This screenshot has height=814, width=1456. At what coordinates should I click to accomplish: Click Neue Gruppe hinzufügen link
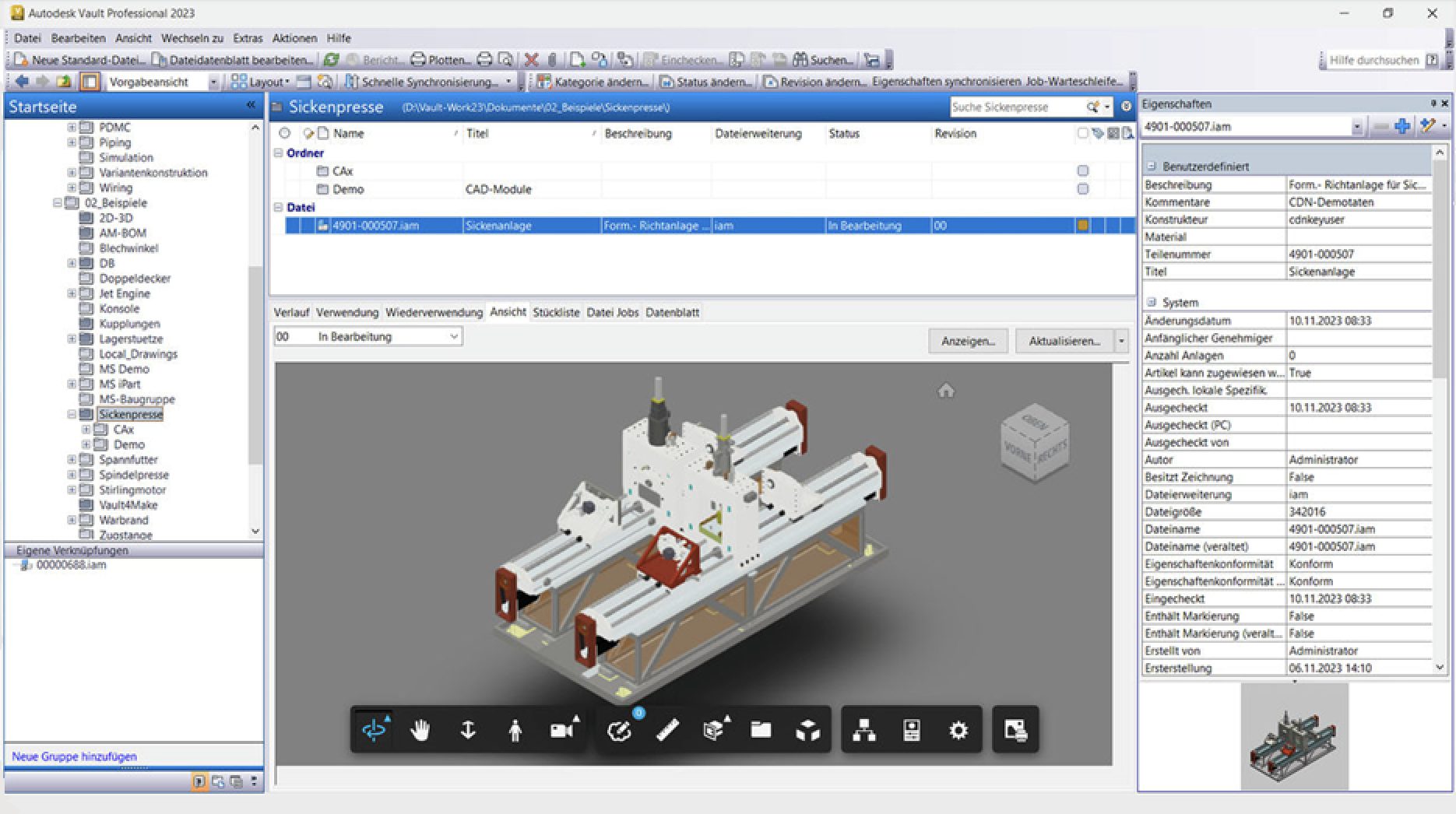coord(74,756)
